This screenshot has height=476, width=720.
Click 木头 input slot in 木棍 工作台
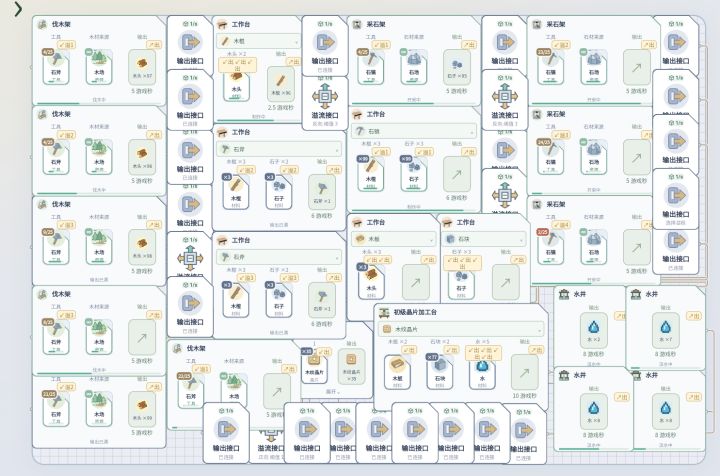pyautogui.click(x=236, y=87)
